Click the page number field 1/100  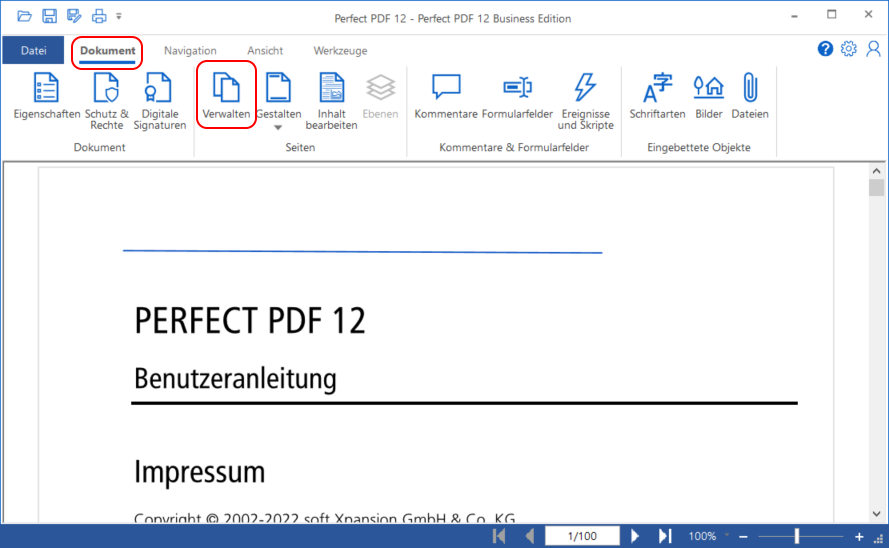coord(582,536)
